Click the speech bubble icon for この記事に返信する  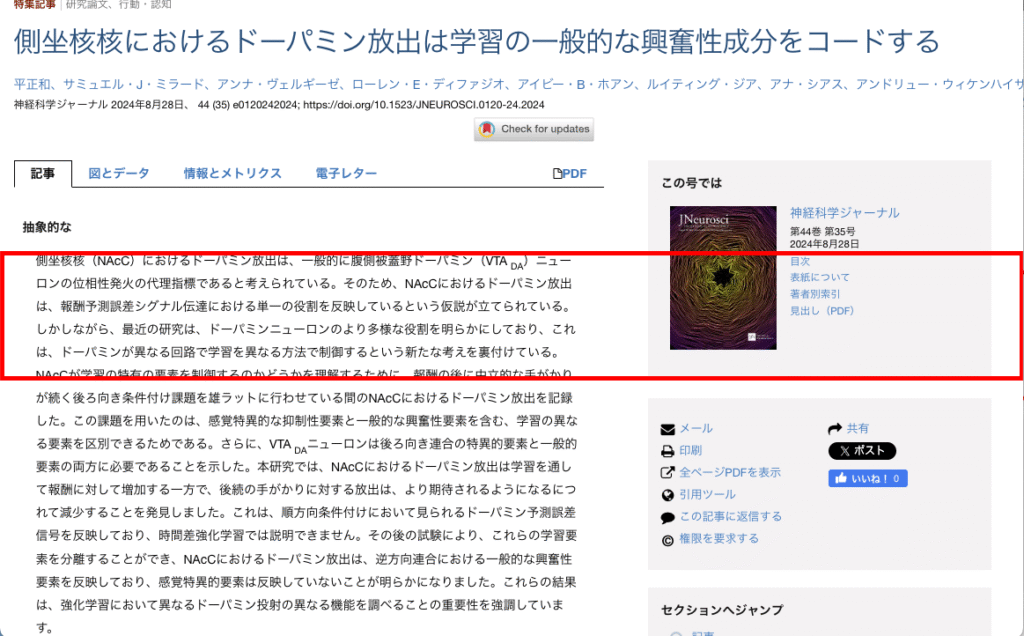668,517
